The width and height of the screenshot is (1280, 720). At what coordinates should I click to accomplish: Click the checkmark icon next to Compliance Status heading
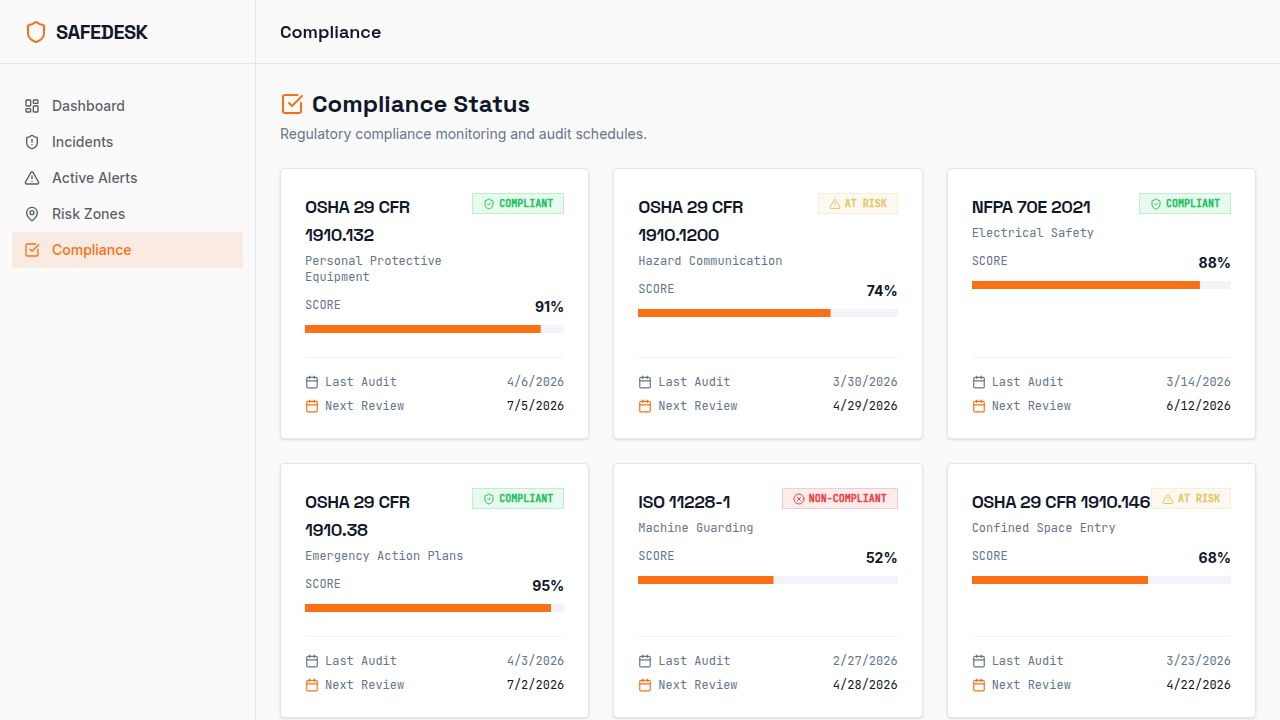pos(291,103)
